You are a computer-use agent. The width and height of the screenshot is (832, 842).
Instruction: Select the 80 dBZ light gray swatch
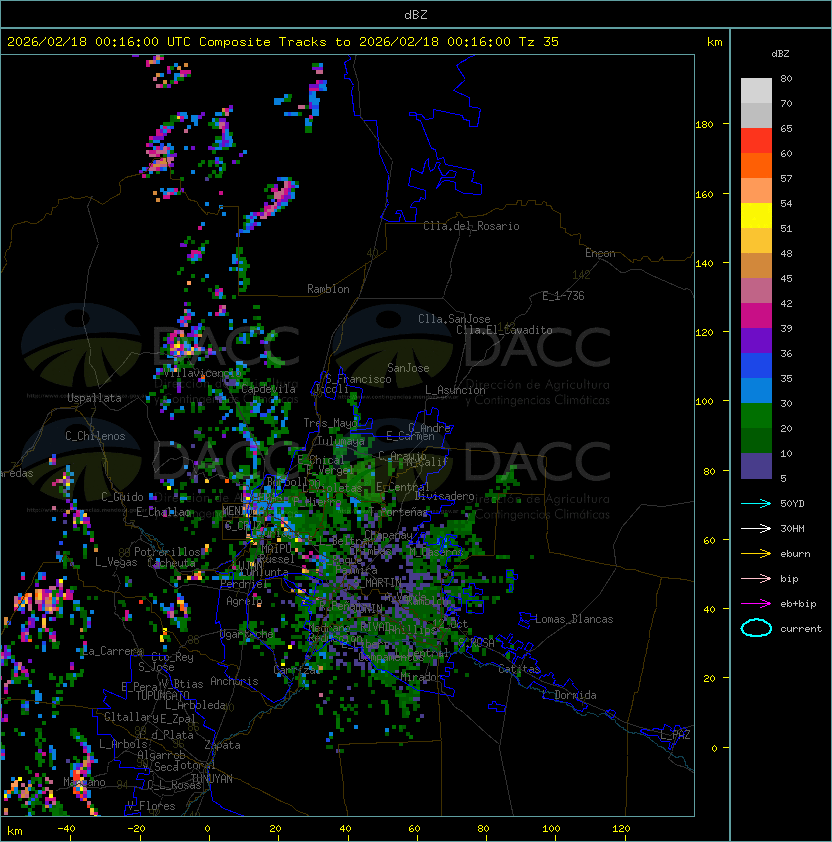click(x=756, y=90)
